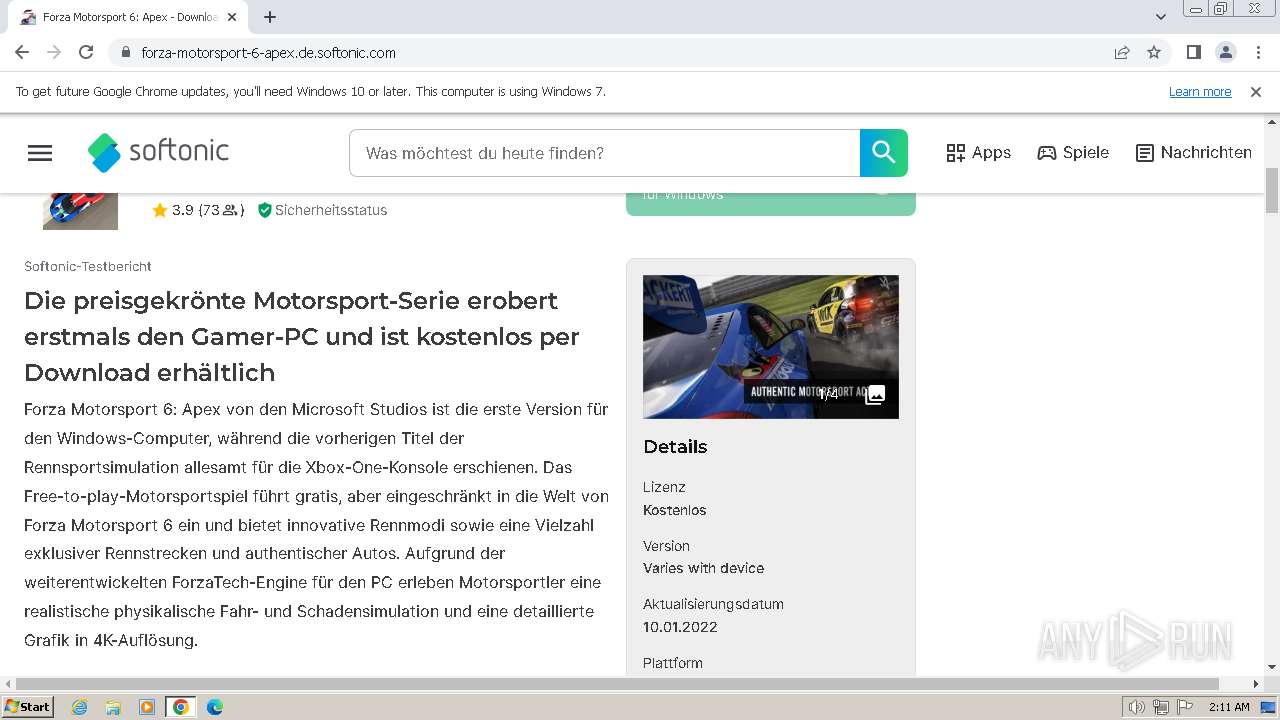Click the taskbar clock showing 2:11 AM
Screen dimensions: 1280x720
pyautogui.click(x=1229, y=707)
